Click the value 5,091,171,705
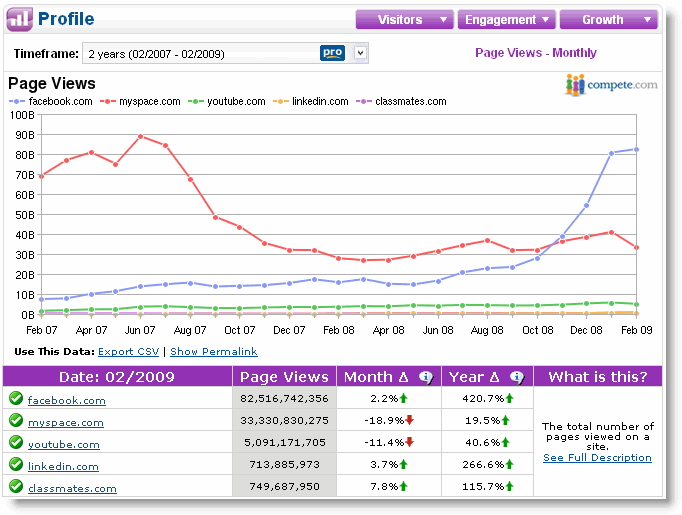The image size is (682, 515). pyautogui.click(x=285, y=442)
